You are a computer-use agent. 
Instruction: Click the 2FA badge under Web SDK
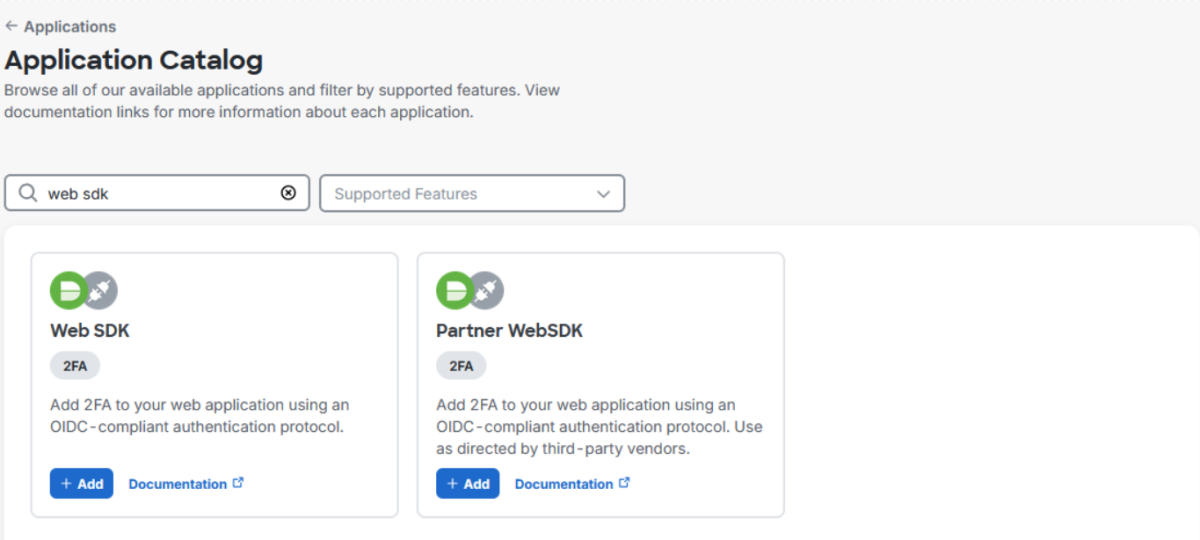point(75,366)
